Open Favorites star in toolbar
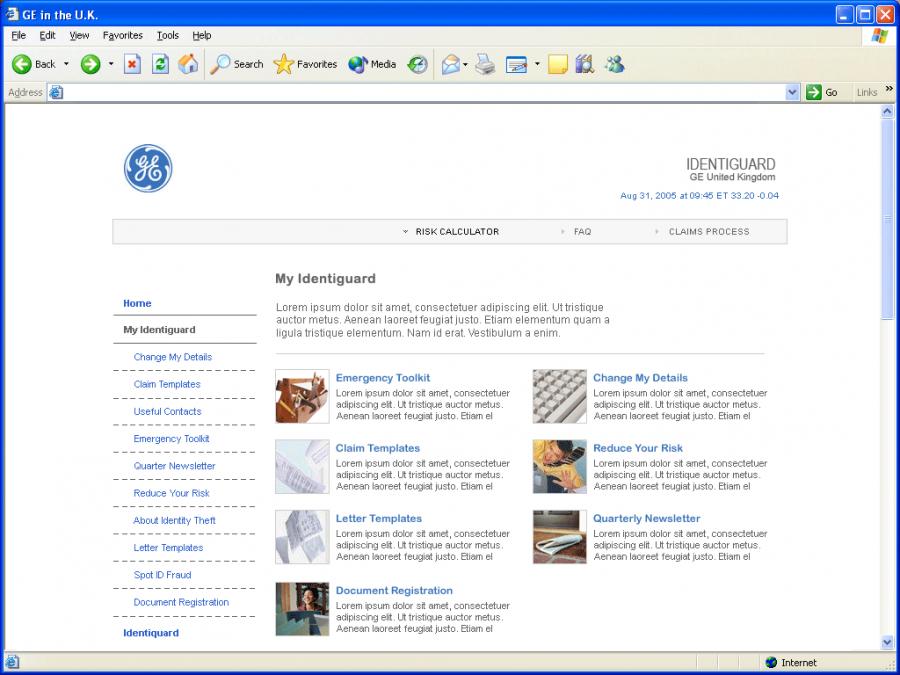The image size is (900, 675). 305,64
